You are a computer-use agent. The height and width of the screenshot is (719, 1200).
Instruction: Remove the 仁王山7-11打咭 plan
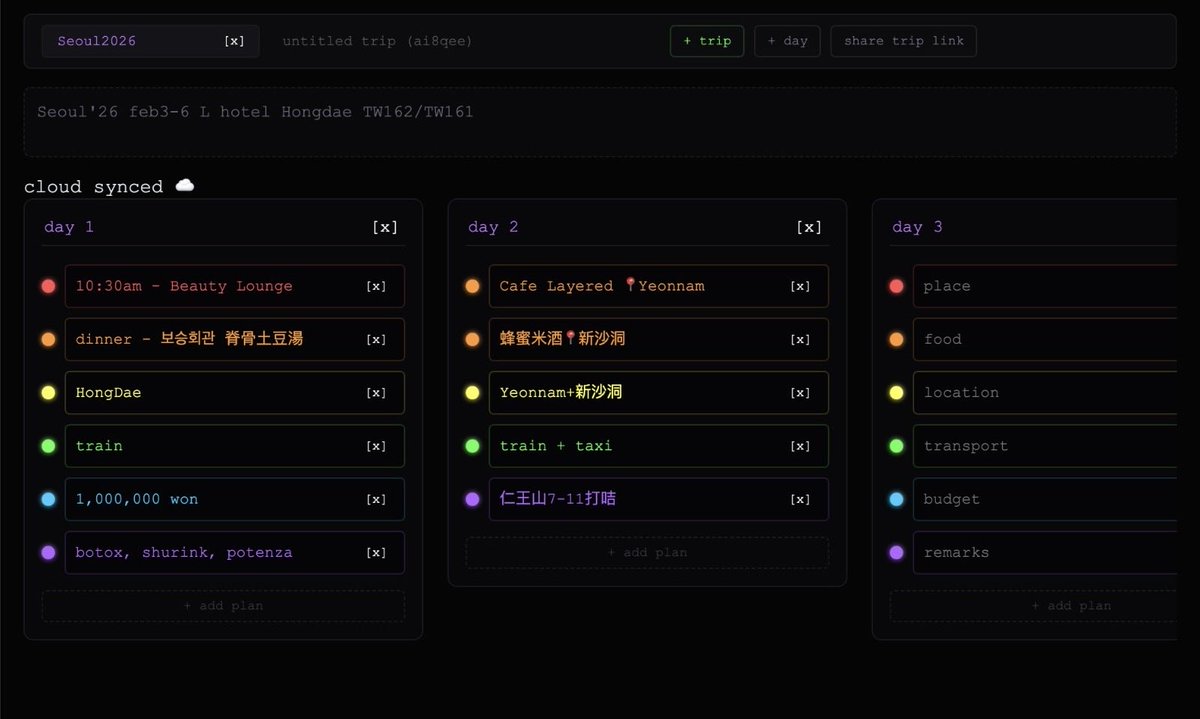click(x=800, y=499)
